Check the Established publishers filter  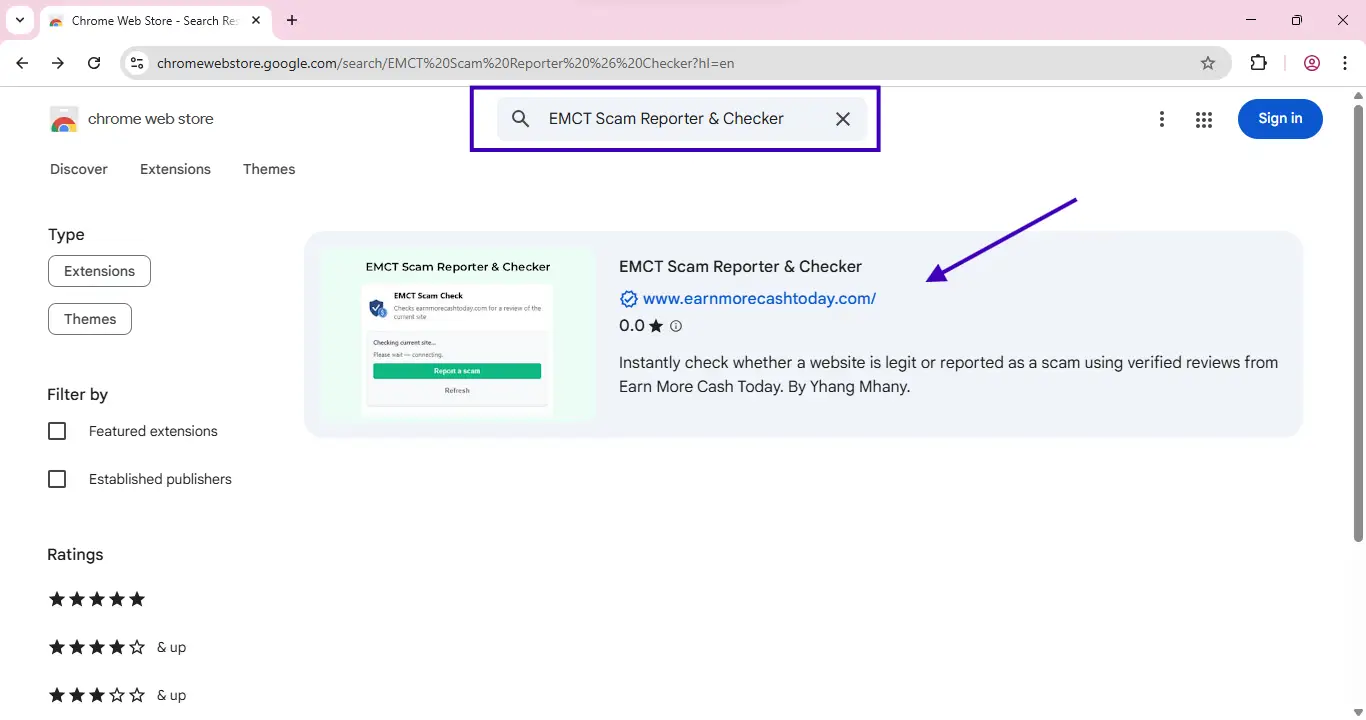coord(57,479)
